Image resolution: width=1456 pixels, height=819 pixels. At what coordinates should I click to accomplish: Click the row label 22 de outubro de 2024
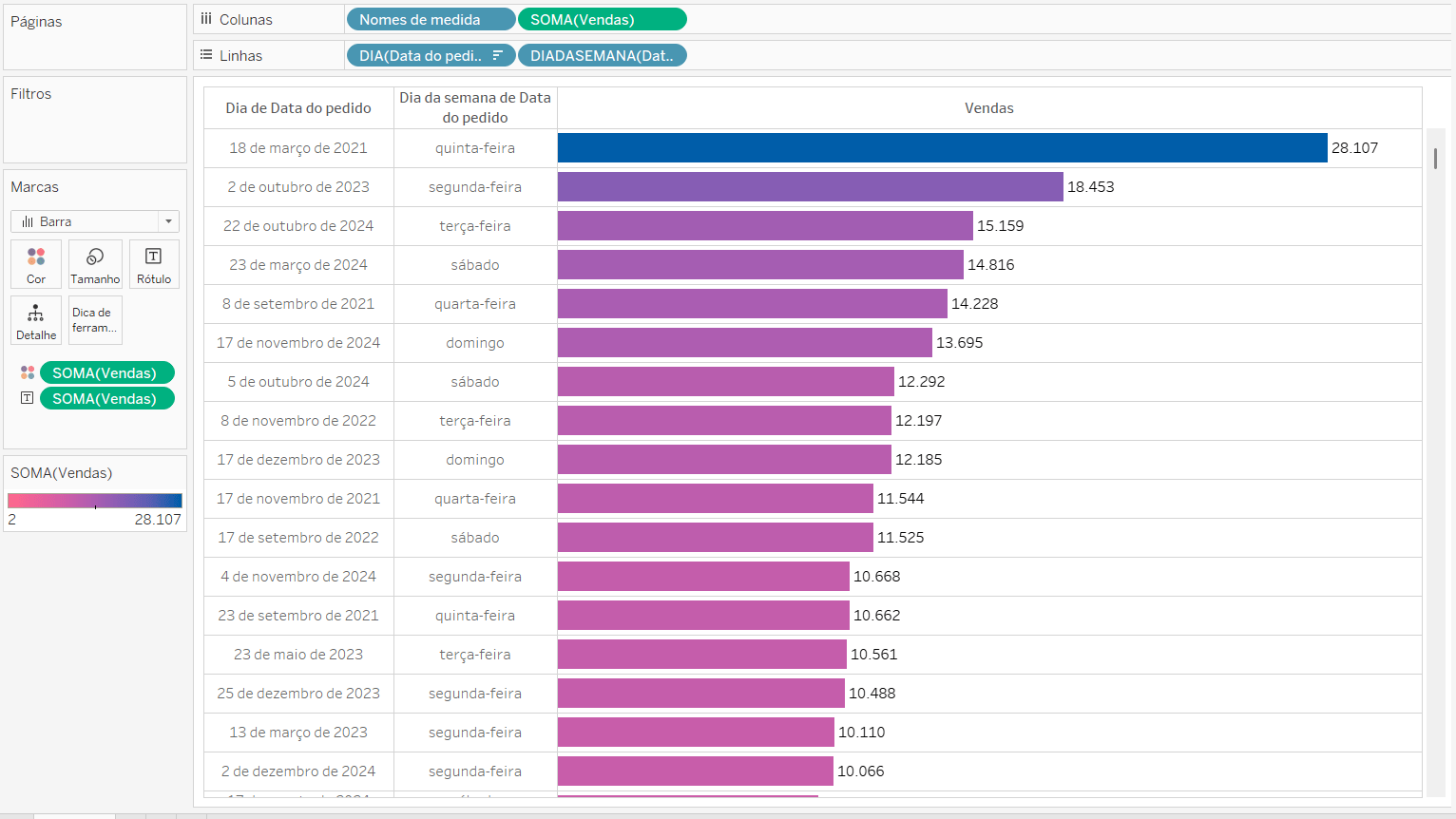pos(298,226)
